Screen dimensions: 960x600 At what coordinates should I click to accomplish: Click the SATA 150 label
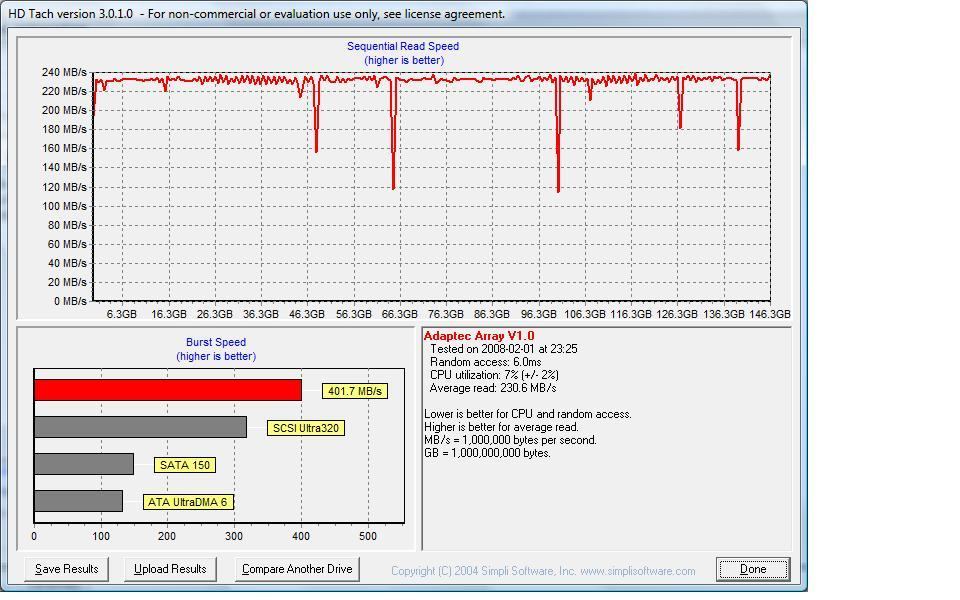tap(184, 465)
